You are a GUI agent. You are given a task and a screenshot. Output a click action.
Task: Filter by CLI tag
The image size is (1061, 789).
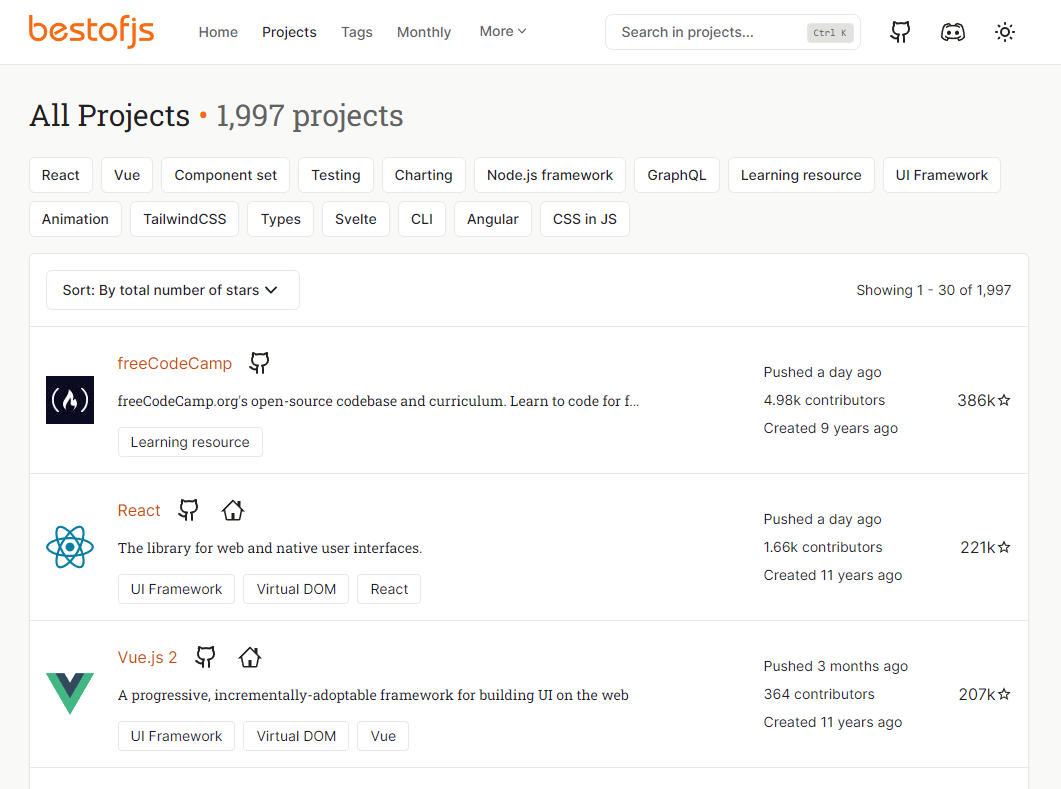pyautogui.click(x=422, y=219)
